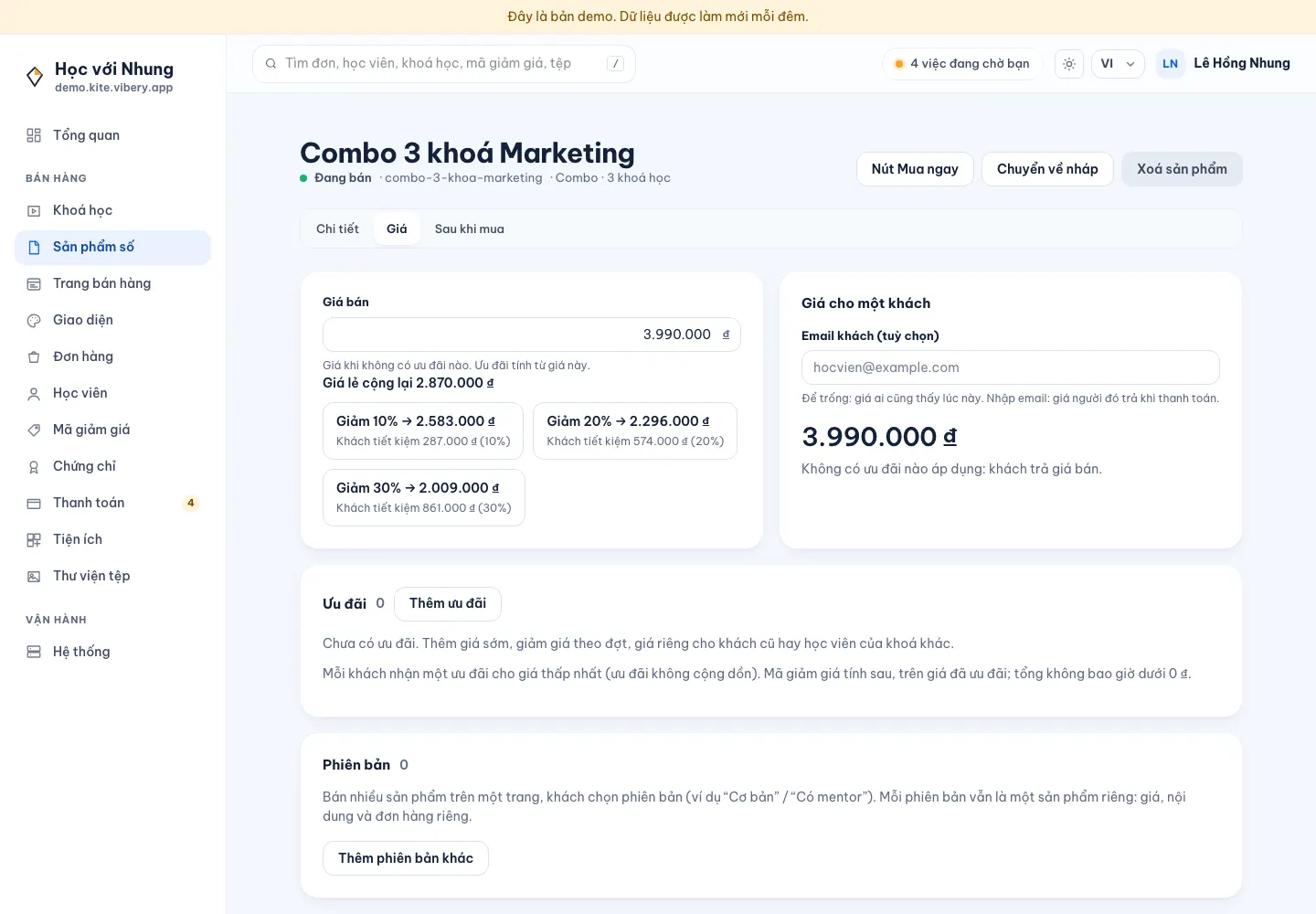The width and height of the screenshot is (1316, 914).
Task: Click the LN user avatar
Action: pos(1171,64)
